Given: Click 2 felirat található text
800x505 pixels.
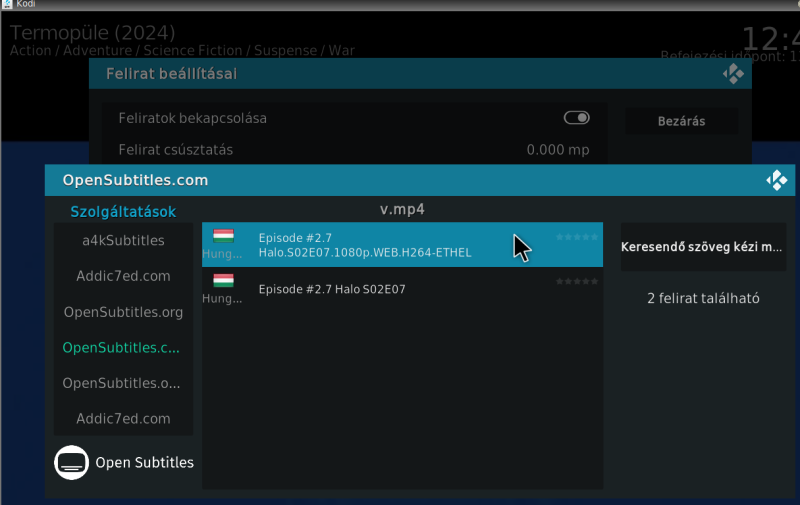Looking at the screenshot, I should click(x=703, y=298).
